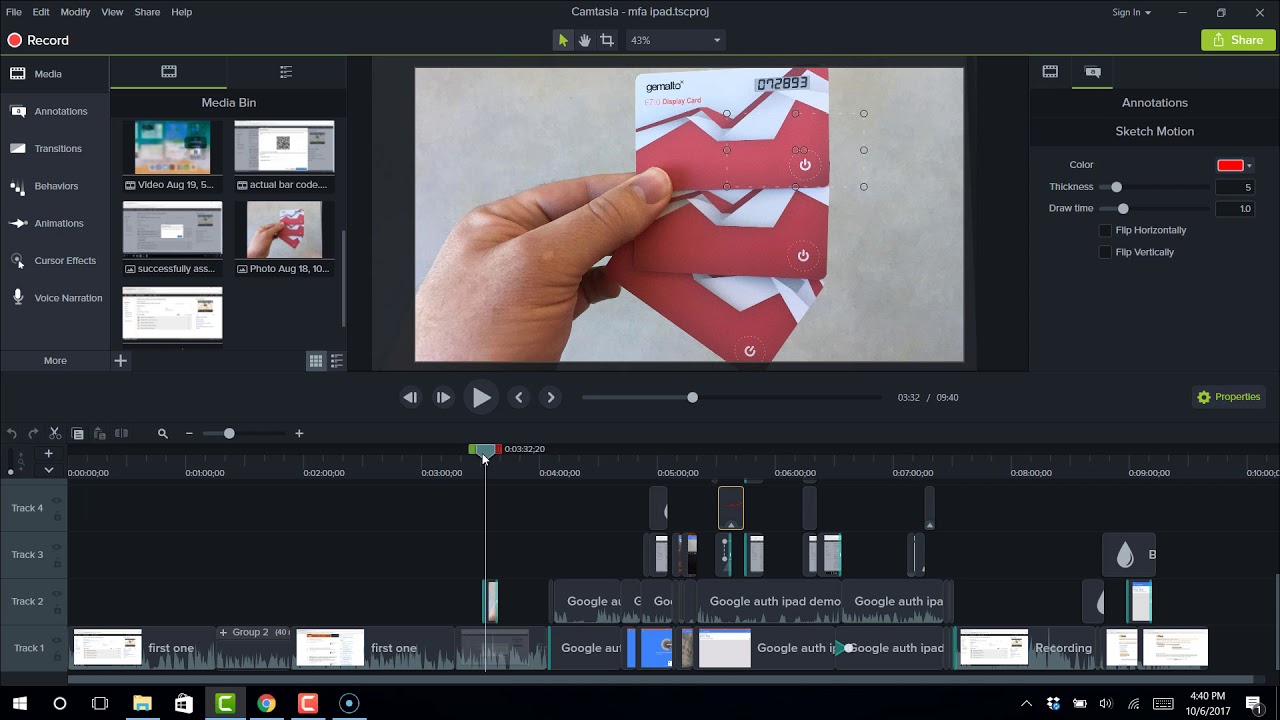Click the Thickness value field

[x=1235, y=187]
